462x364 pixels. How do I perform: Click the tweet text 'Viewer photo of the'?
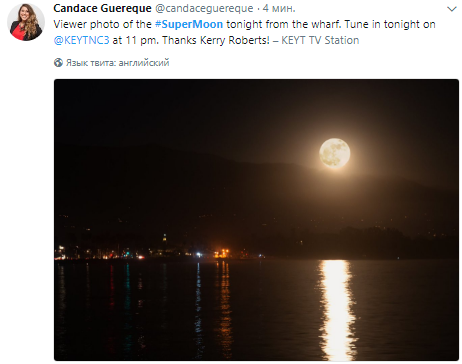tap(102, 24)
